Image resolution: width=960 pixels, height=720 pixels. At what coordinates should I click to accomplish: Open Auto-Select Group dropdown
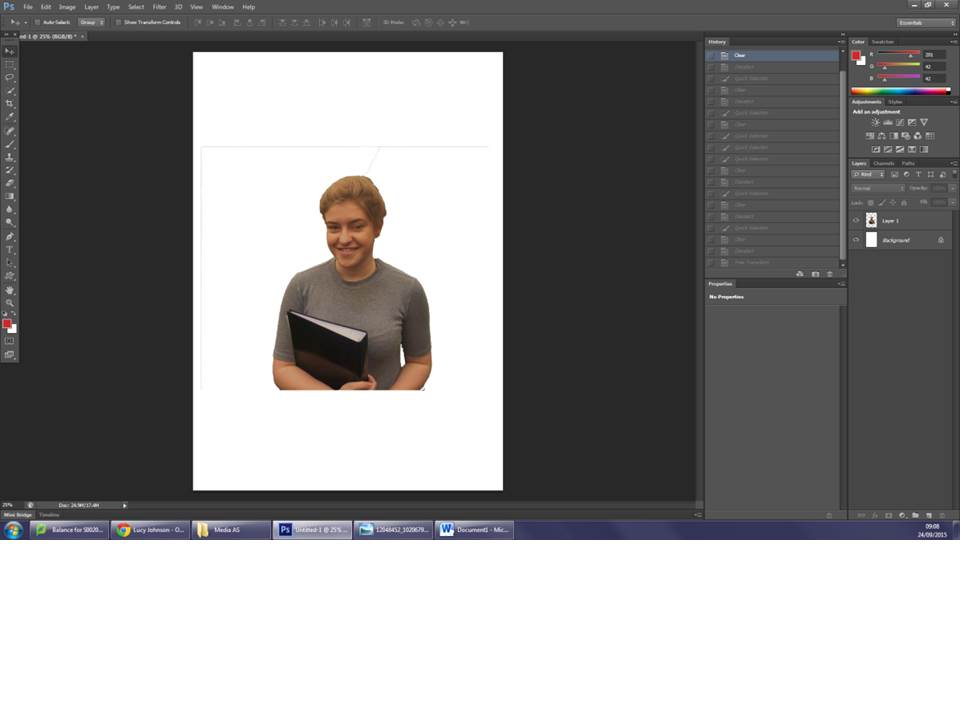91,22
